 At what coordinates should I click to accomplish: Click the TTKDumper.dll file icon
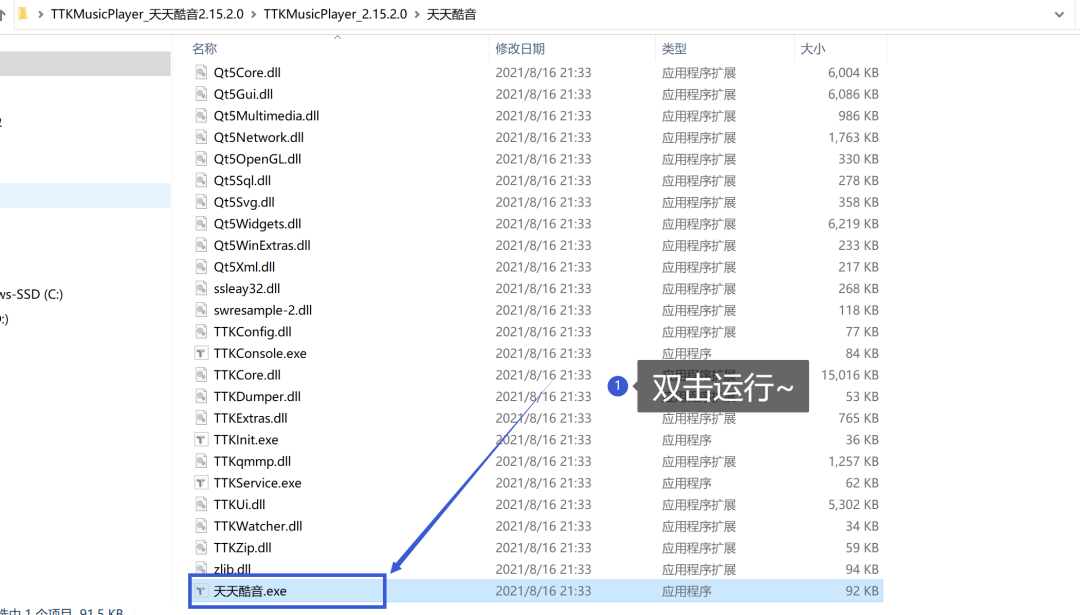click(x=200, y=396)
